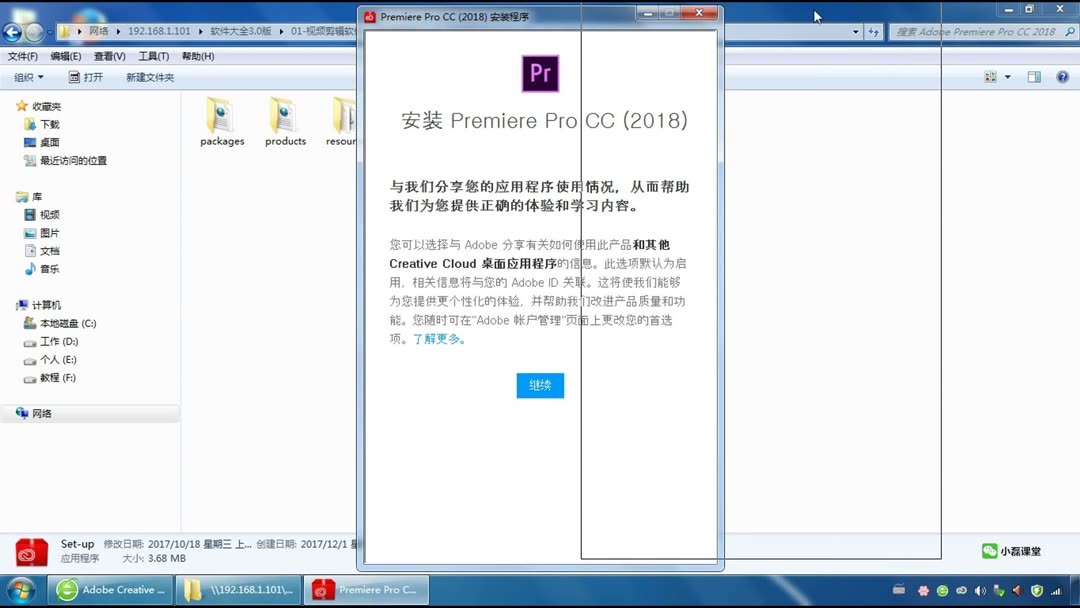This screenshot has width=1080, height=608.
Task: Click the Premiere Pro logo in the installer
Action: (x=540, y=74)
